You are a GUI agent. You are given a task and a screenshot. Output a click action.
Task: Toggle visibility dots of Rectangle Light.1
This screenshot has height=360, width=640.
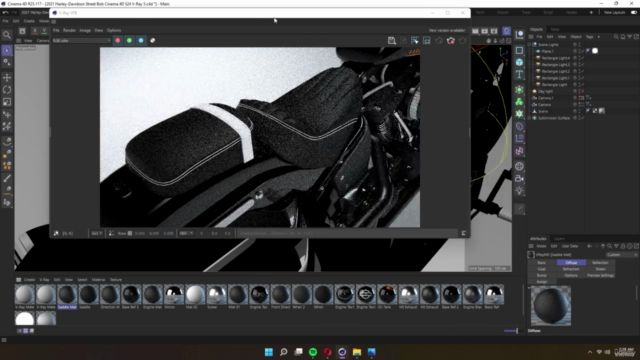pos(579,78)
